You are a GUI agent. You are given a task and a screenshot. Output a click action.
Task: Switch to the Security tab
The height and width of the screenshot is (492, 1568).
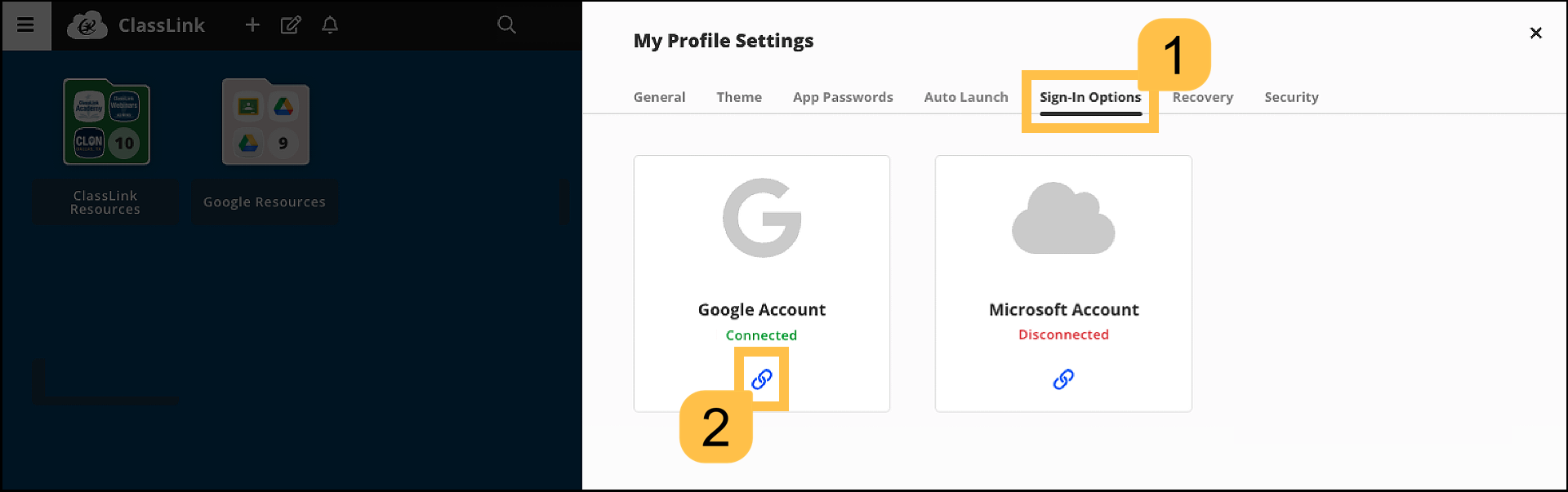tap(1291, 97)
